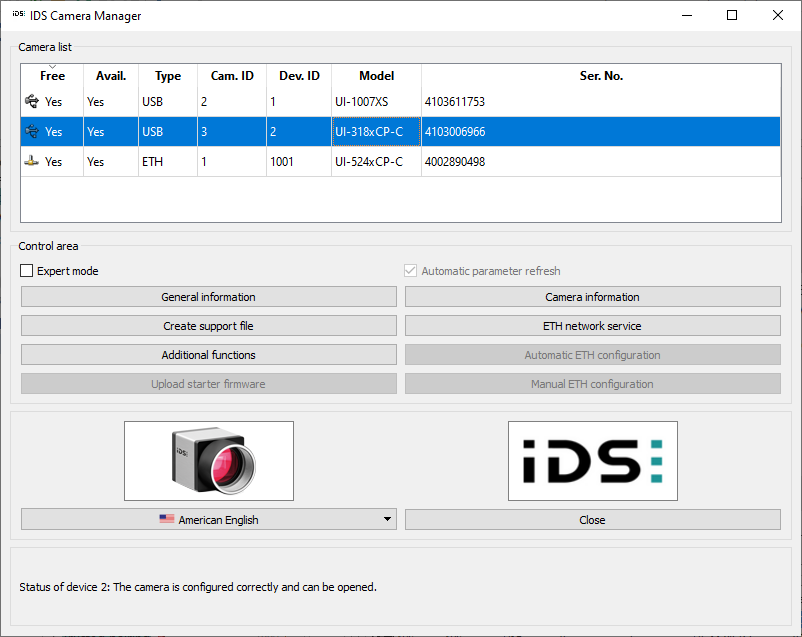
Task: Click serial number 4002890498
Action: [455, 162]
